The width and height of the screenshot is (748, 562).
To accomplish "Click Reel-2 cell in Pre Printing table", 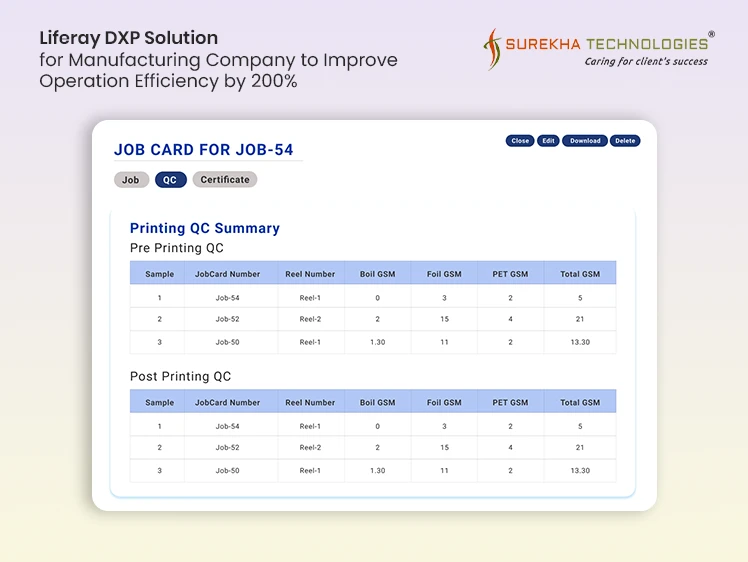I will (x=310, y=319).
